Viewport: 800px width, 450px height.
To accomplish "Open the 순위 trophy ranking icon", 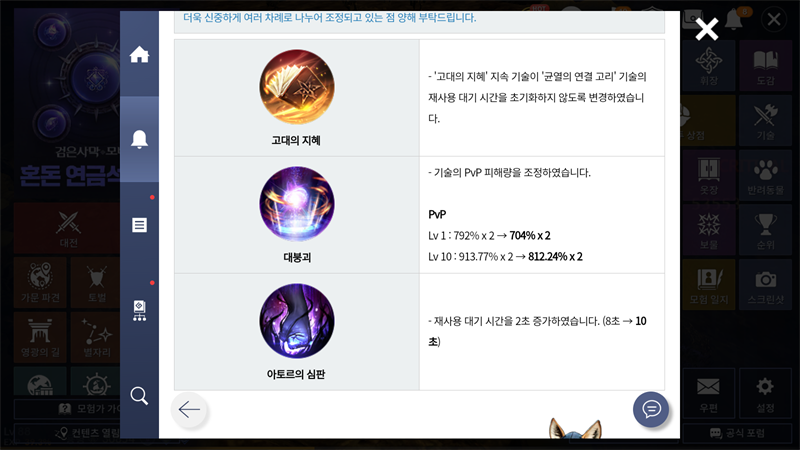I will coord(765,230).
